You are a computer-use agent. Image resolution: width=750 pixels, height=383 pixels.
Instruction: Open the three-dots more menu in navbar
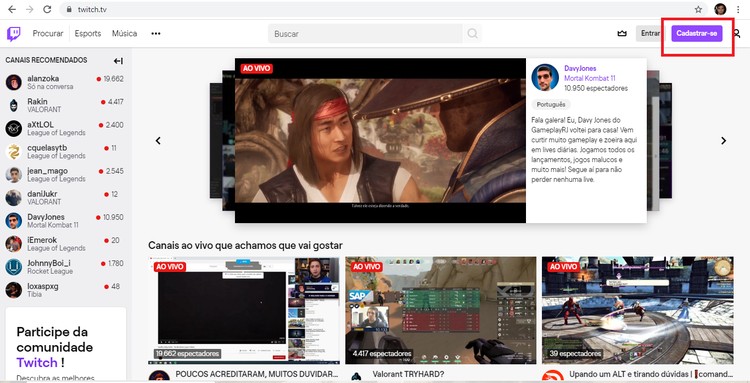coord(156,33)
